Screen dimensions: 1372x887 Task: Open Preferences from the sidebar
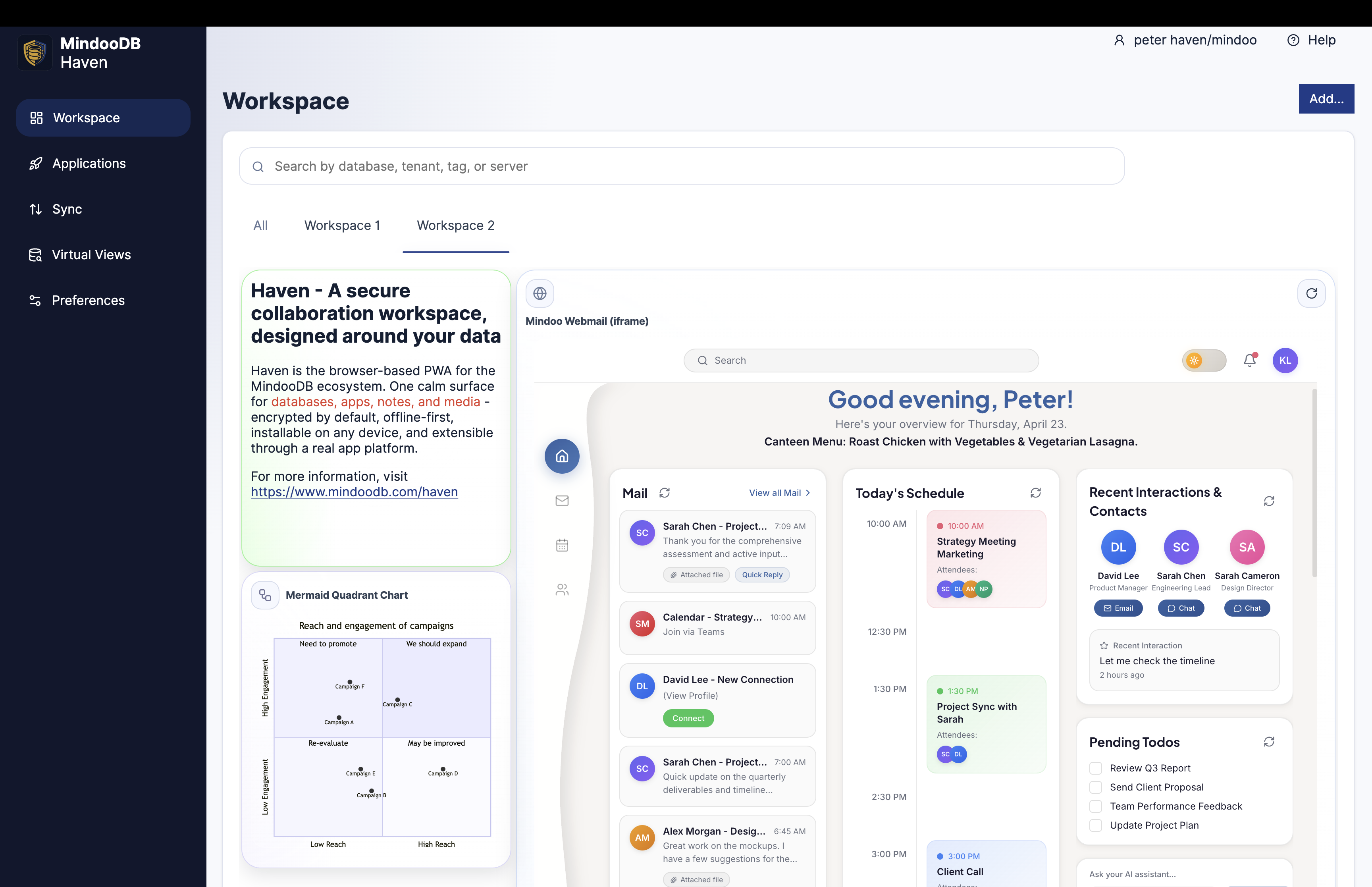tap(87, 300)
